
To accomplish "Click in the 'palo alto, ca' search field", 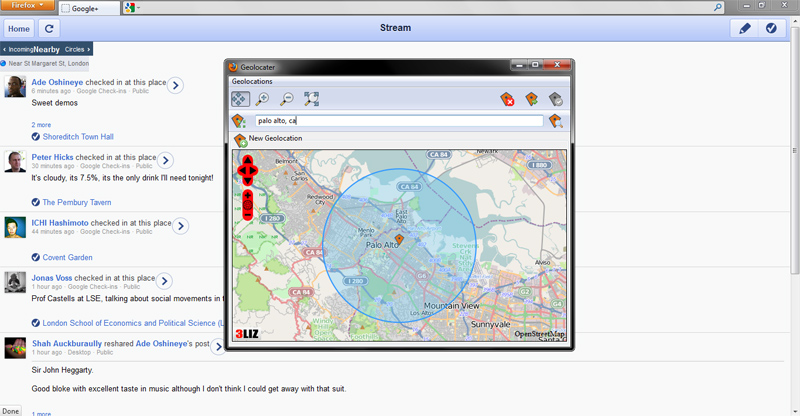I will [x=398, y=121].
